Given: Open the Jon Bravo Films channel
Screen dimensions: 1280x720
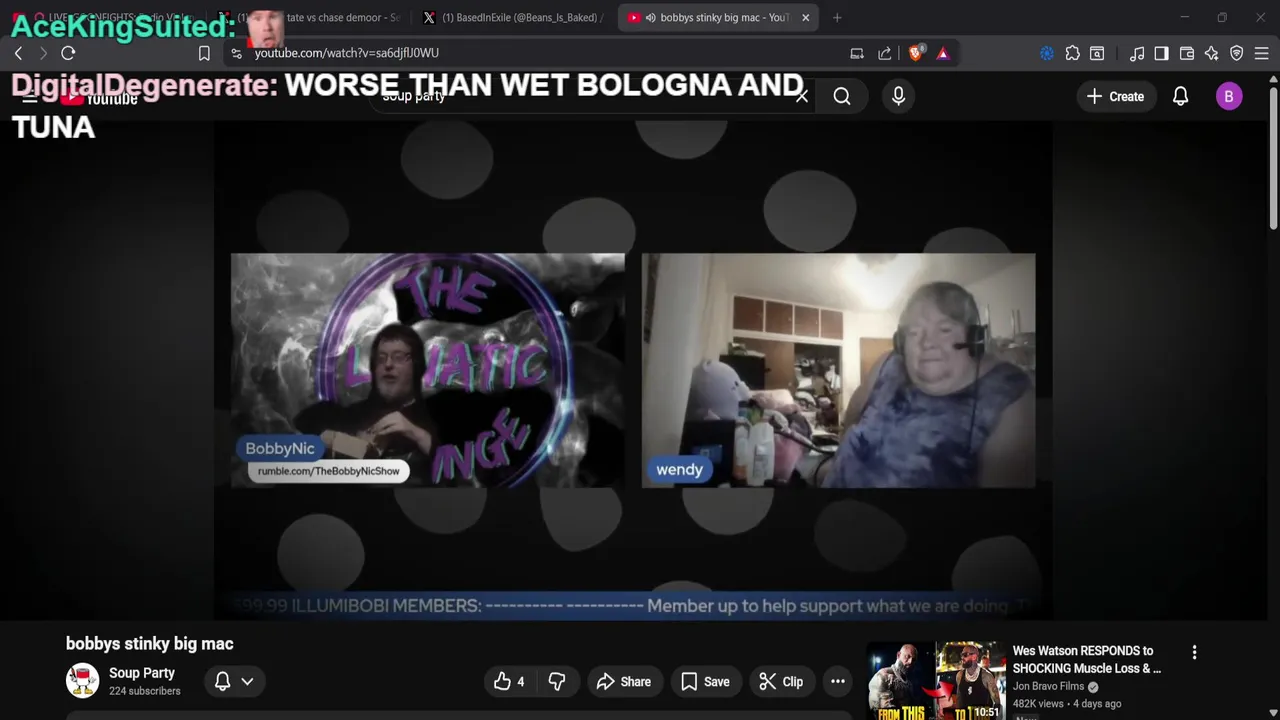Looking at the screenshot, I should [x=1048, y=687].
